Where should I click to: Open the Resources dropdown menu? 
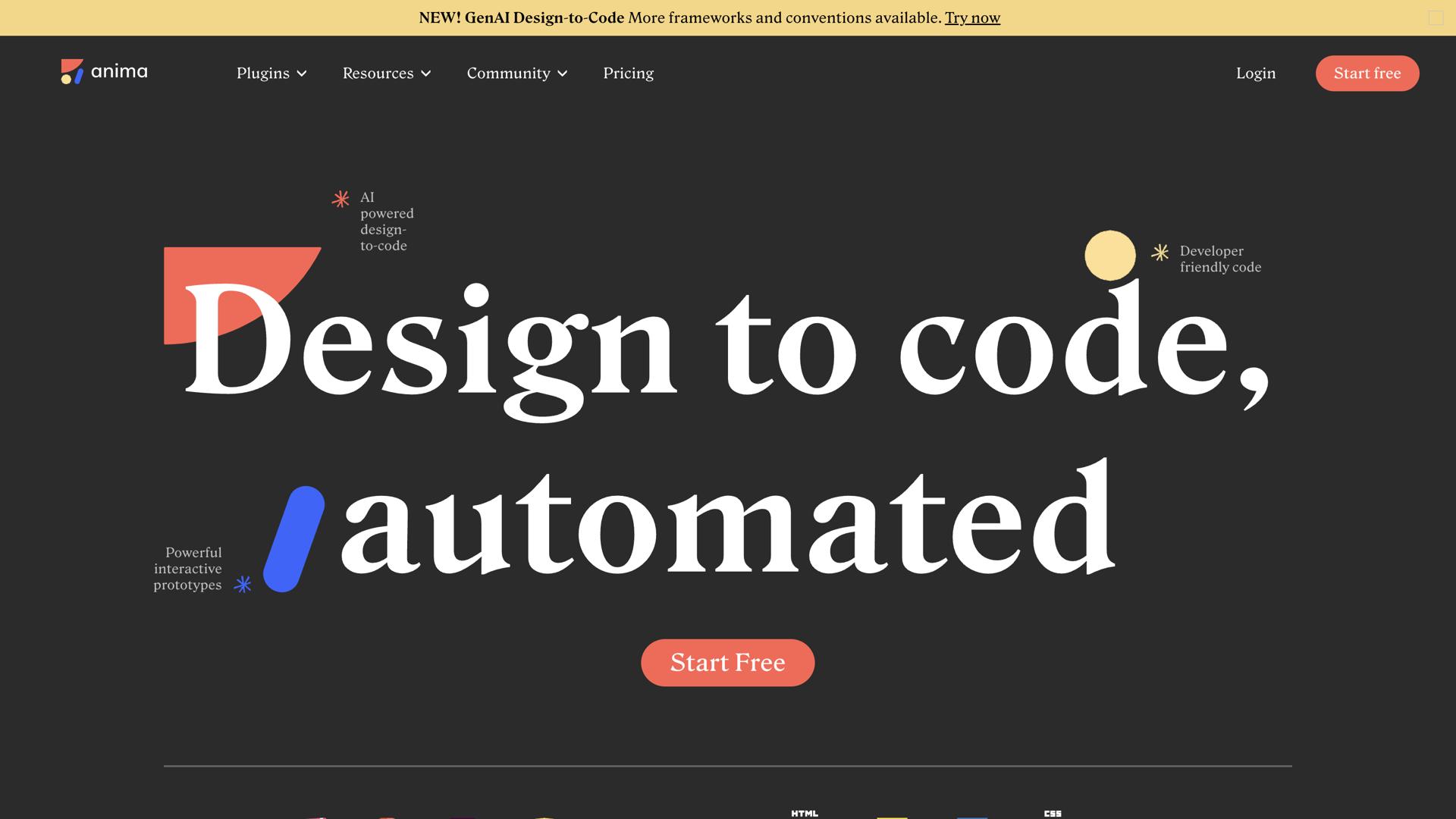point(386,74)
